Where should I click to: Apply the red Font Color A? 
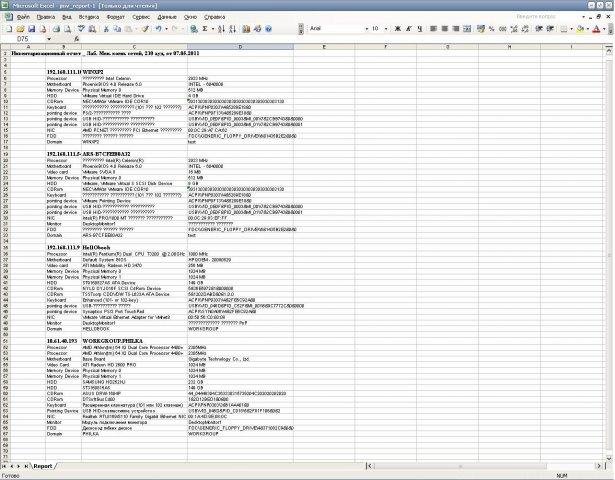[596, 29]
